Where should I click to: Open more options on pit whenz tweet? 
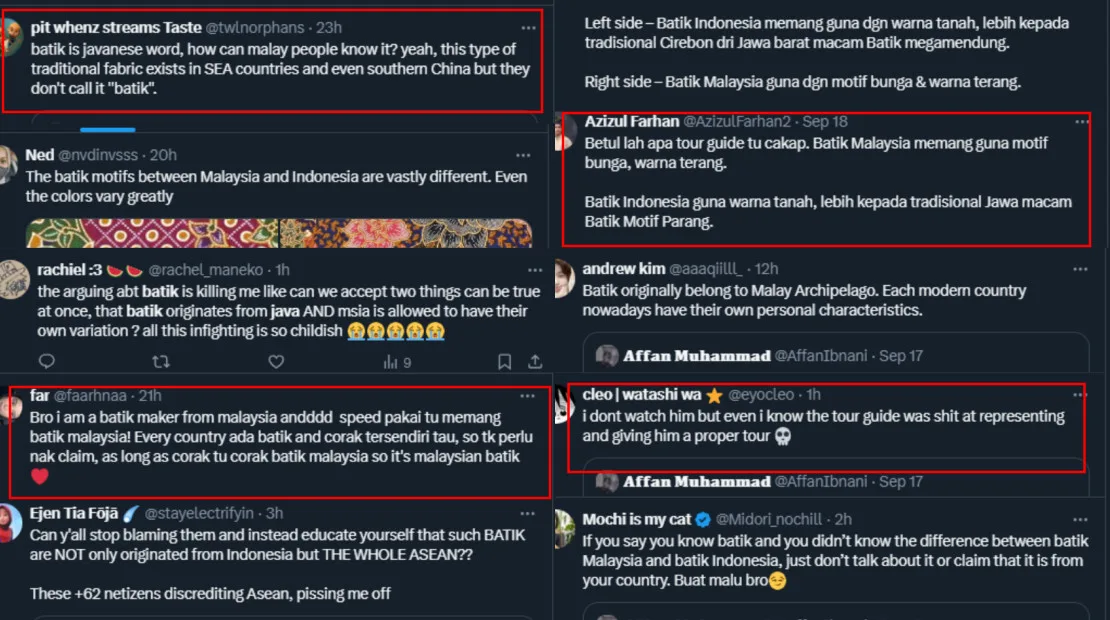coord(528,28)
